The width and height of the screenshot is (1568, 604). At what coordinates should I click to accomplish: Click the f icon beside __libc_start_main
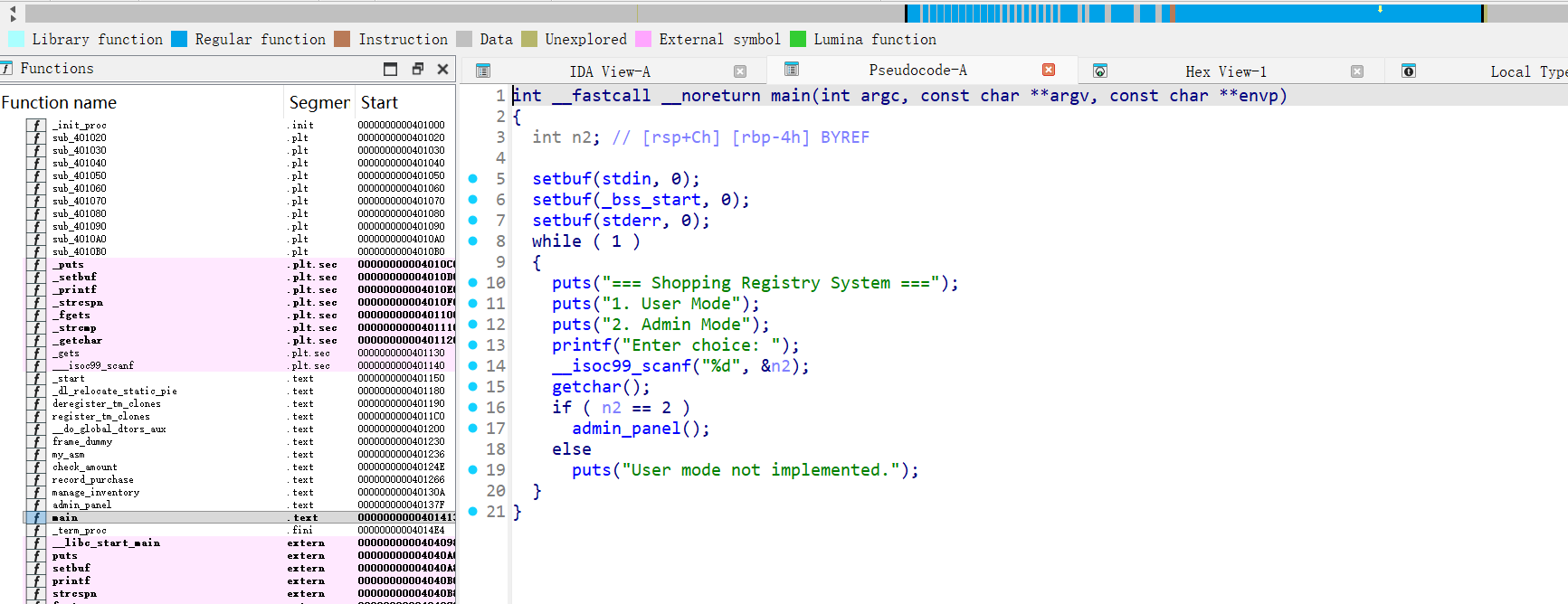(x=36, y=543)
